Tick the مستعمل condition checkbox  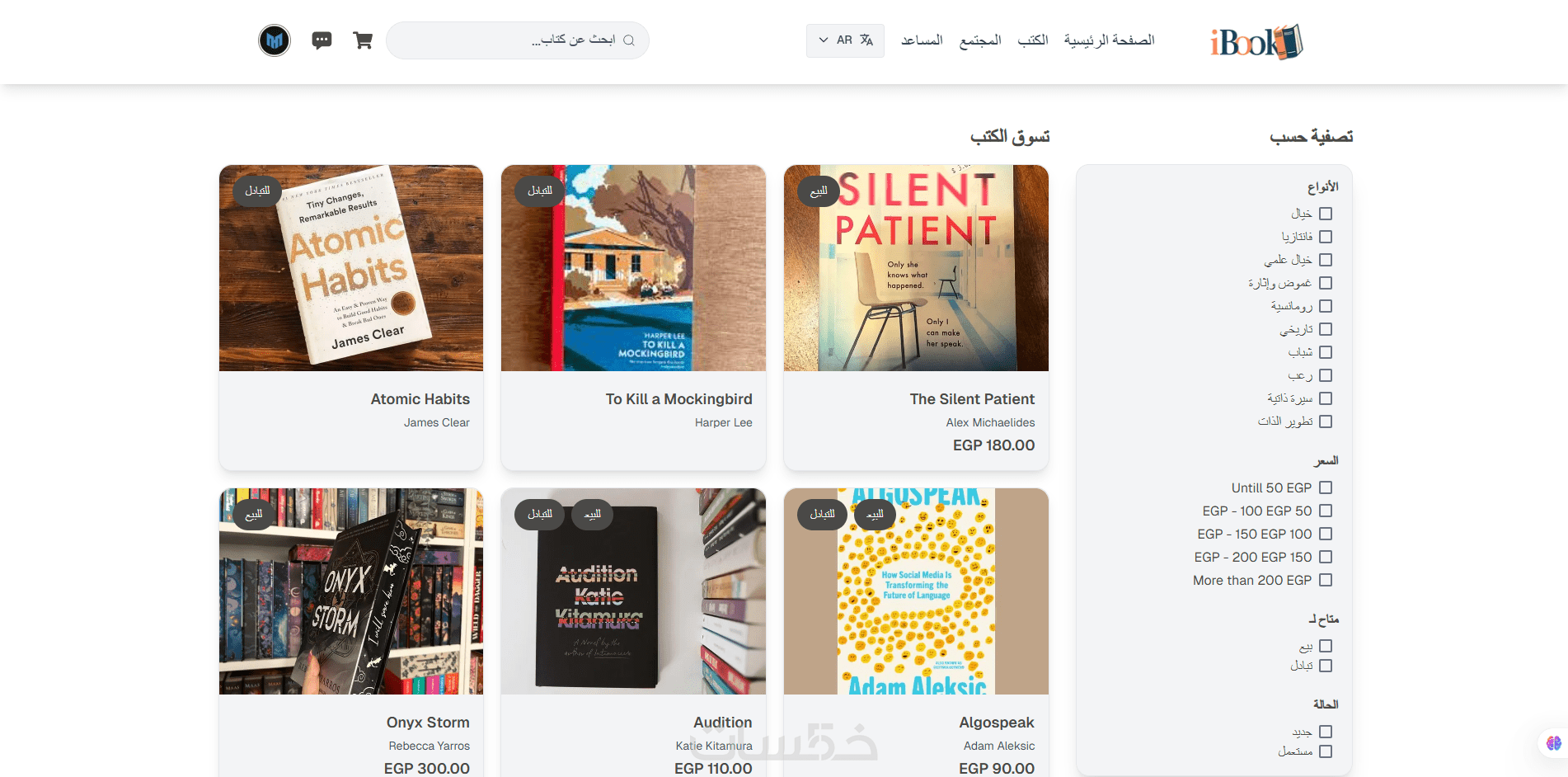click(1326, 751)
